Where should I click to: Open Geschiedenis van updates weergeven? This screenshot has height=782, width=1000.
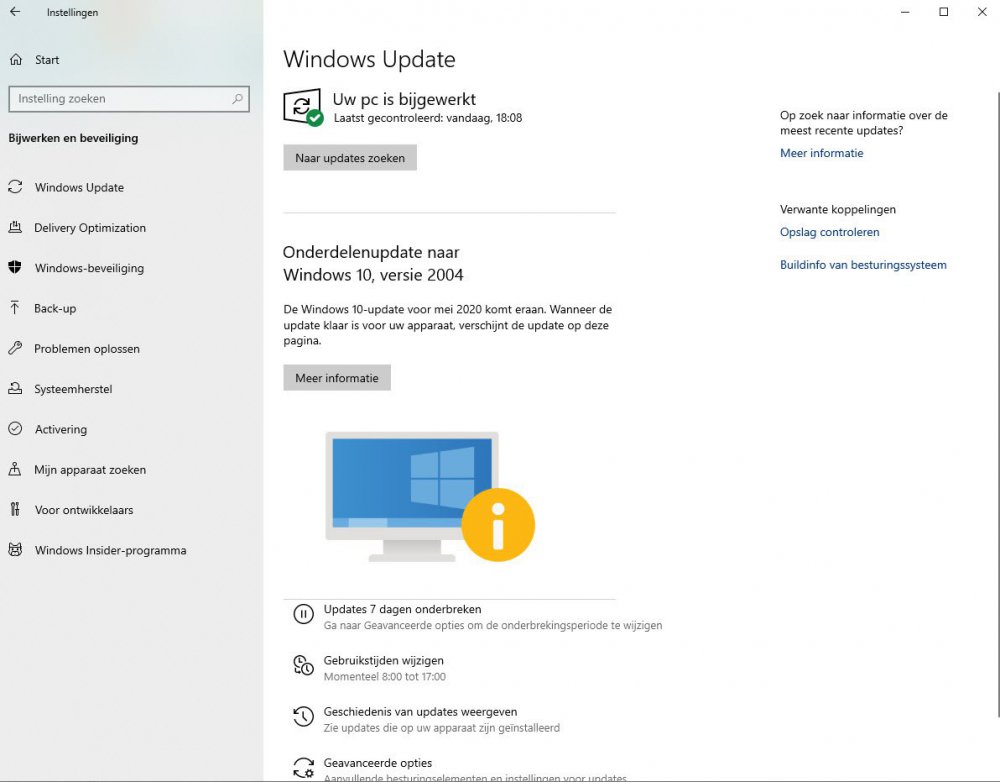pyautogui.click(x=420, y=711)
